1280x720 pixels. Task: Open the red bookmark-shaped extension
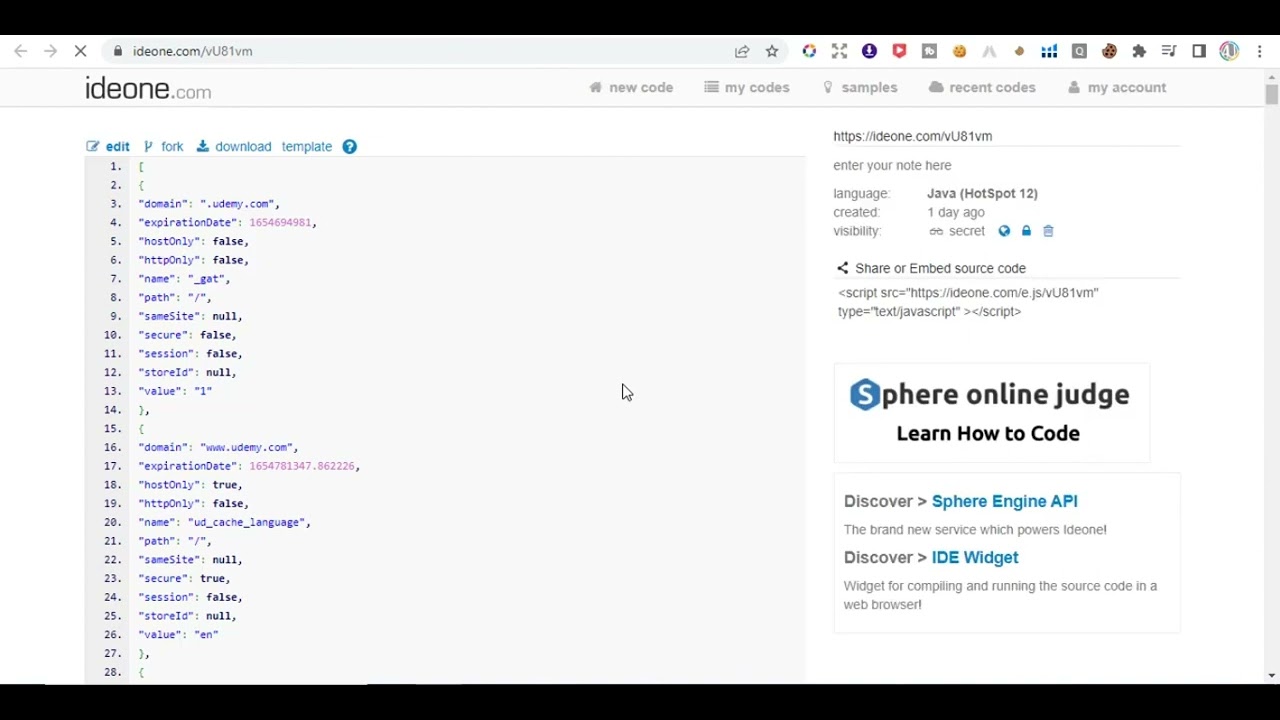pyautogui.click(x=899, y=51)
